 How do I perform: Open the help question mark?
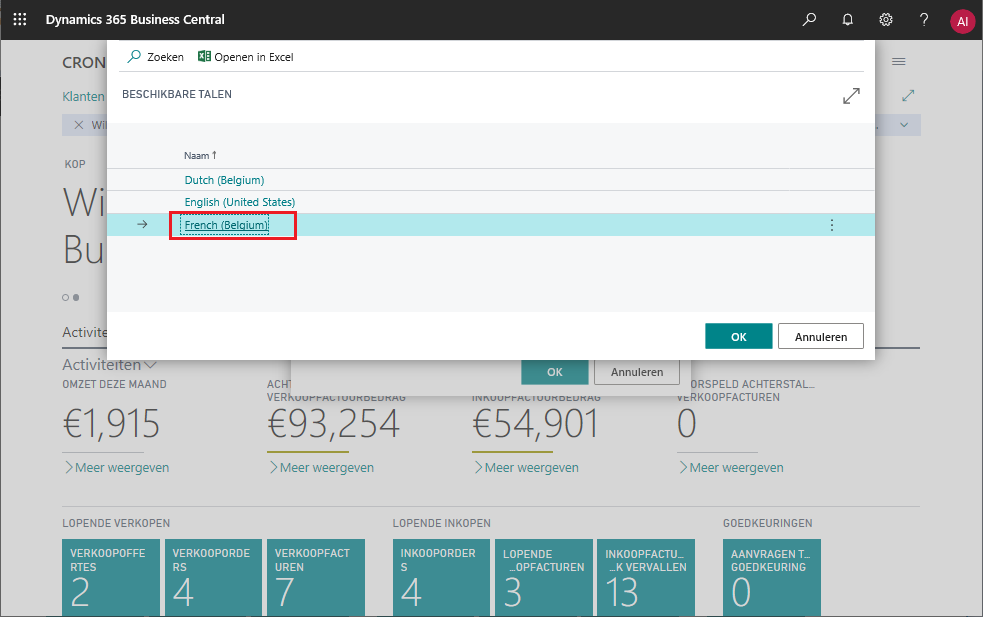tap(924, 19)
